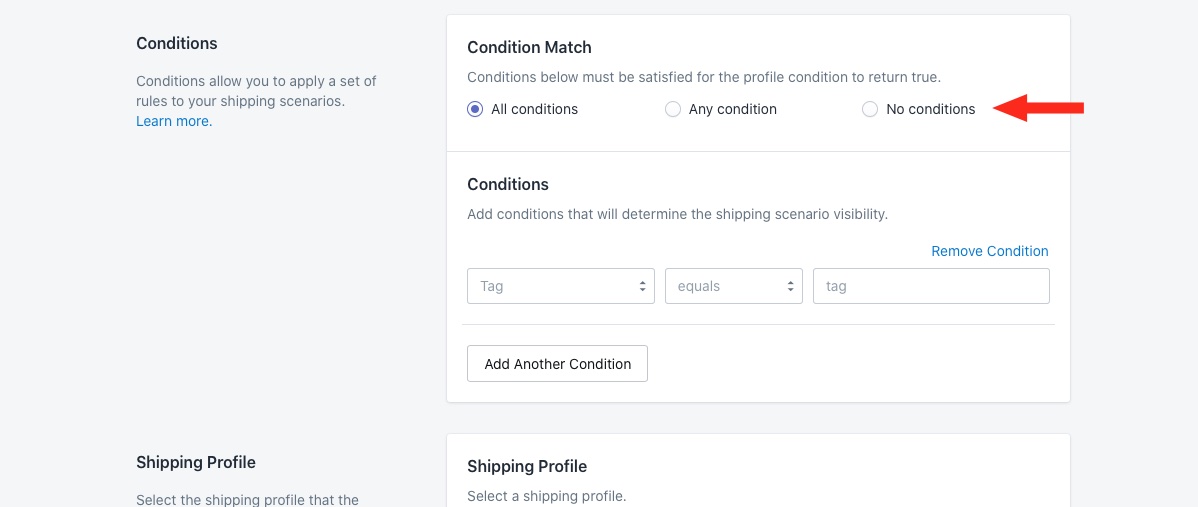Viewport: 1198px width, 507px height.
Task: Click the "All conditions" label text
Action: 535,109
